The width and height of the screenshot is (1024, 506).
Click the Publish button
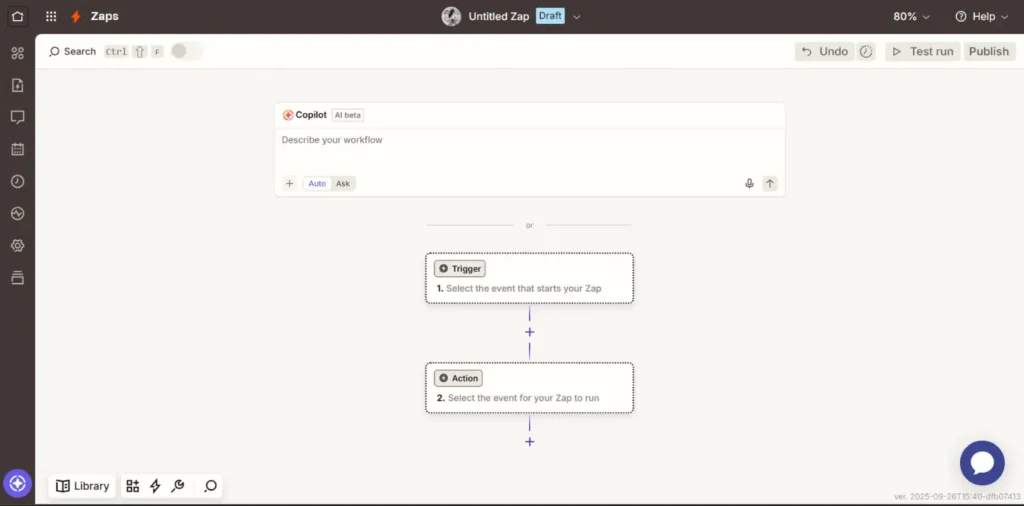click(x=988, y=51)
